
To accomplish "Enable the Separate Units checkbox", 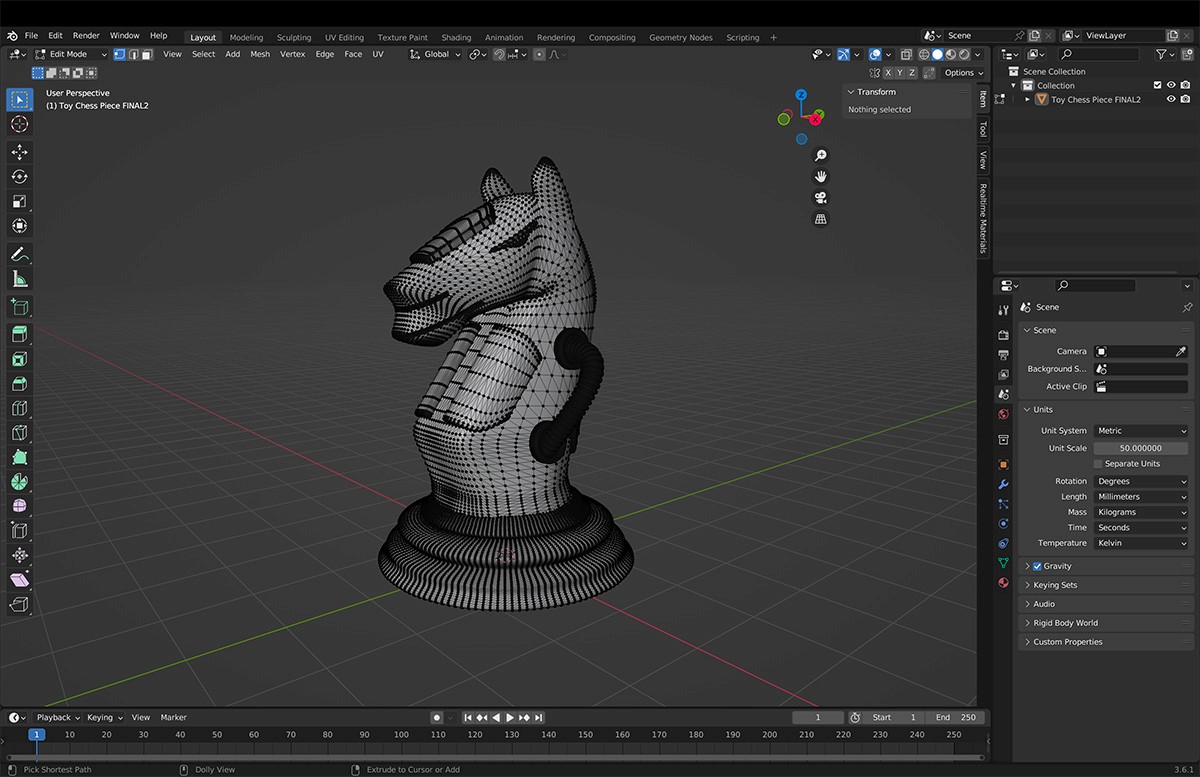I will pyautogui.click(x=1098, y=464).
